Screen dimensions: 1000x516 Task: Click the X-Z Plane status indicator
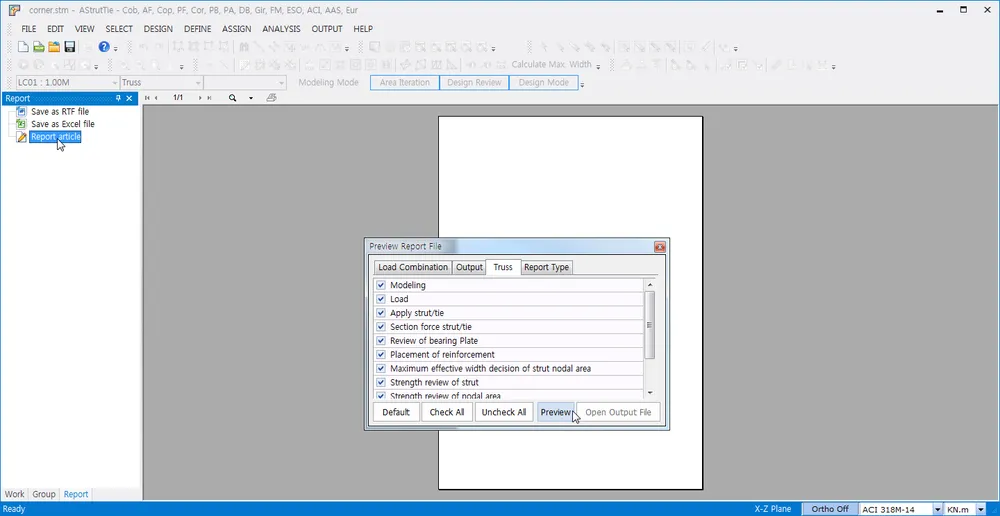[x=773, y=509]
